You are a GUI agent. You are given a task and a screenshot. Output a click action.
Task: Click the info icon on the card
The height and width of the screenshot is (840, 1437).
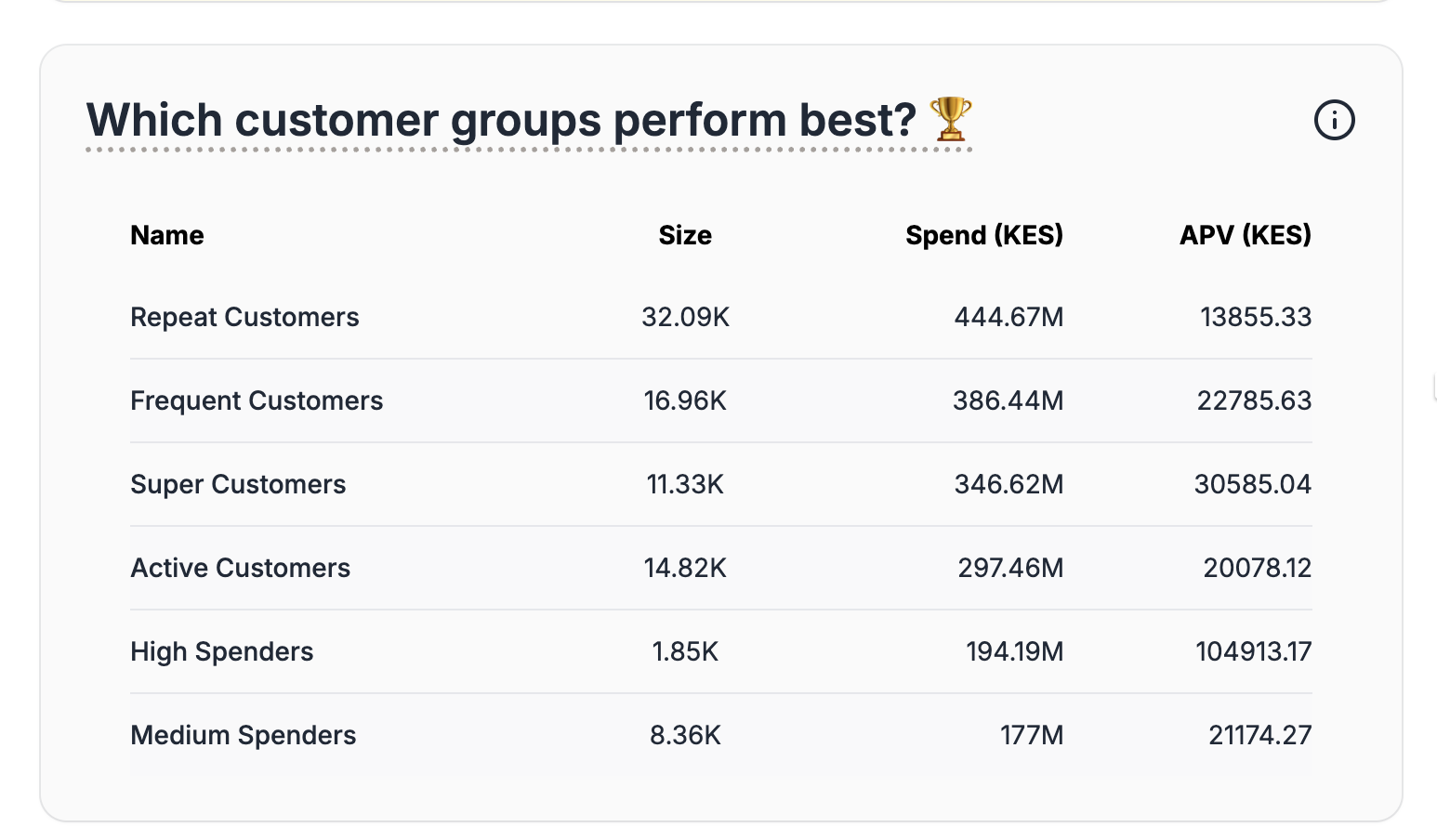point(1334,120)
